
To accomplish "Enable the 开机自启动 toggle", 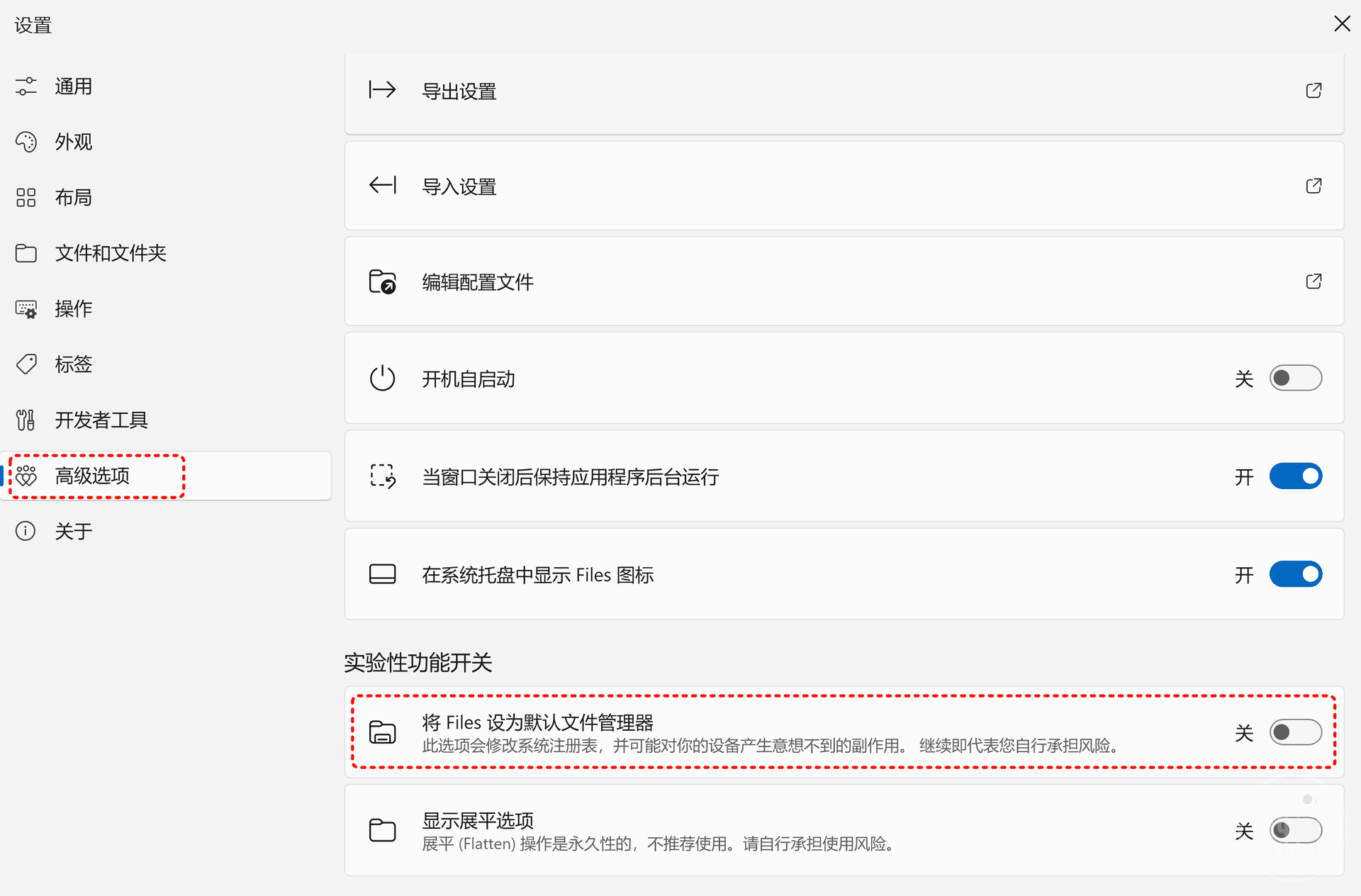I will pyautogui.click(x=1295, y=378).
